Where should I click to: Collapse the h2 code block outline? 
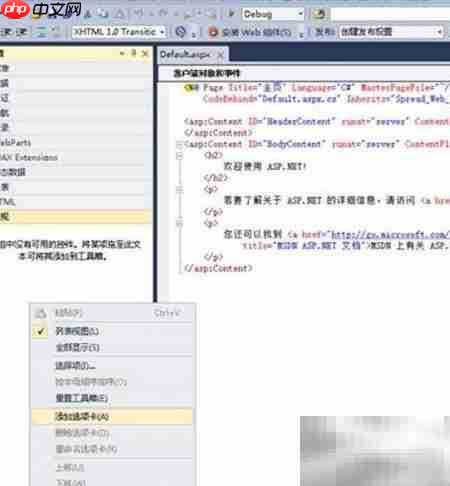179,156
